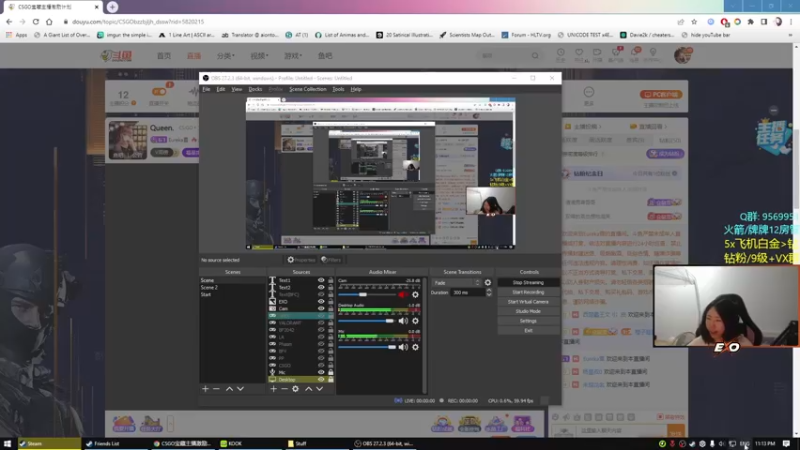Open source properties gear below Sources list
Viewport: 800px width, 450px height.
click(x=295, y=389)
